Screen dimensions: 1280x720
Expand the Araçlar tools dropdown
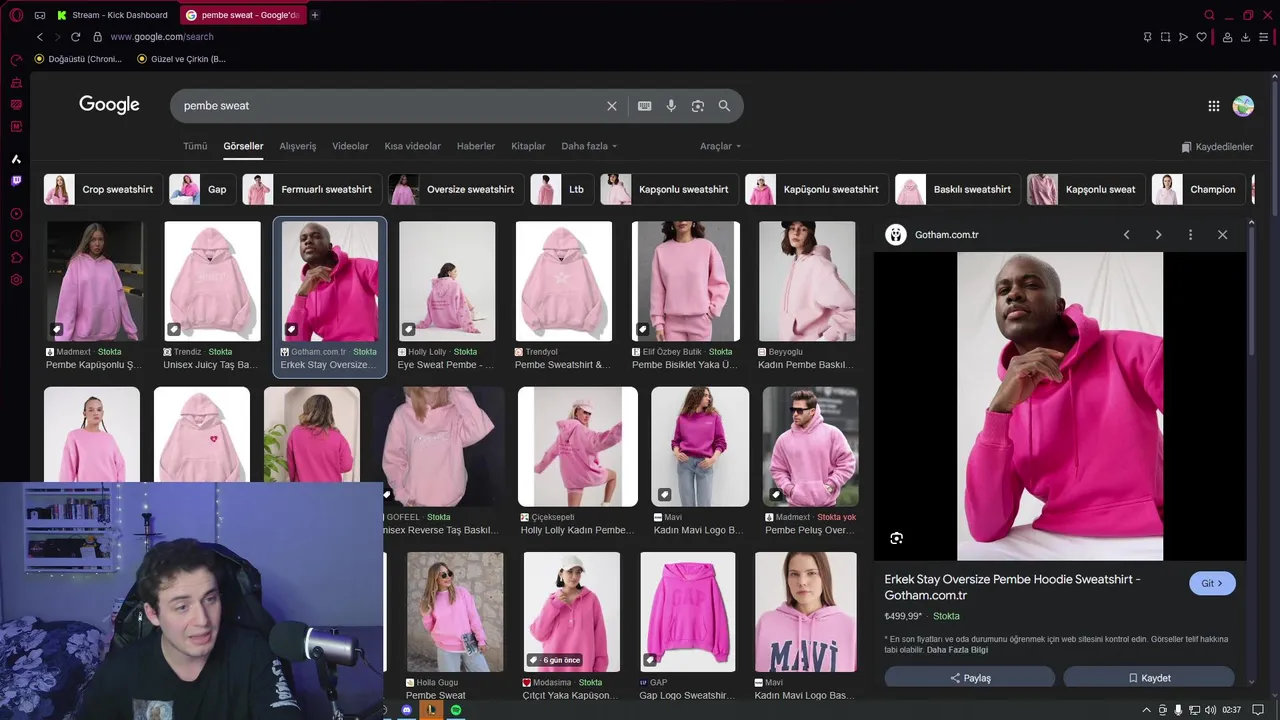pos(720,146)
